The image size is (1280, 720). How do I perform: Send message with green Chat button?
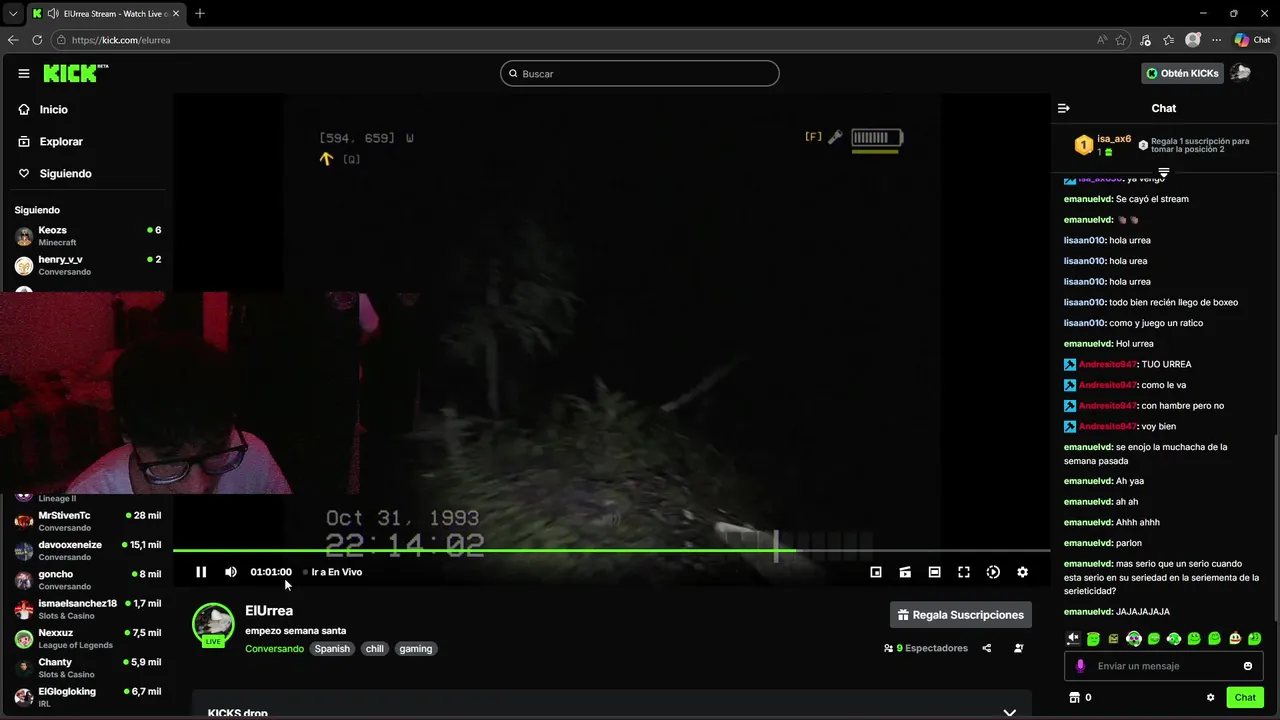[x=1245, y=697]
